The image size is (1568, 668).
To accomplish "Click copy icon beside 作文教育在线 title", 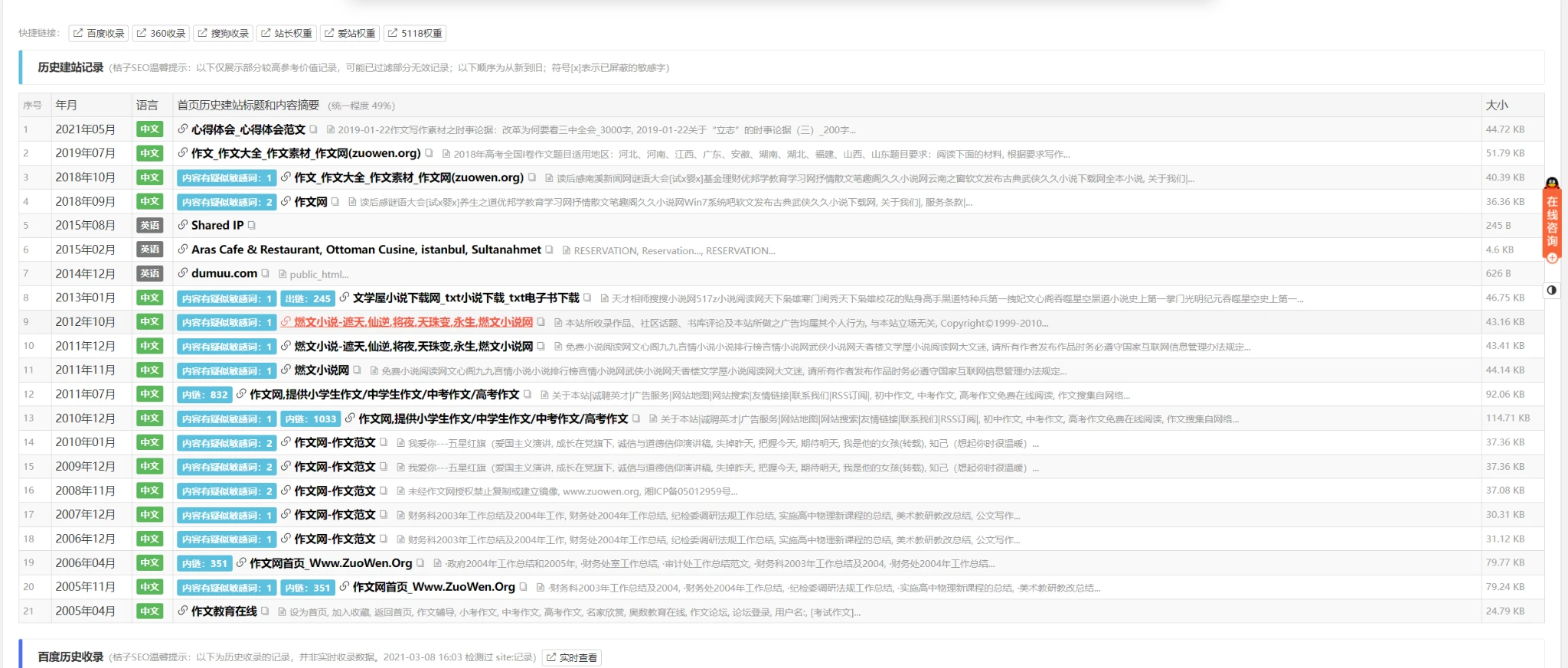I will (265, 611).
